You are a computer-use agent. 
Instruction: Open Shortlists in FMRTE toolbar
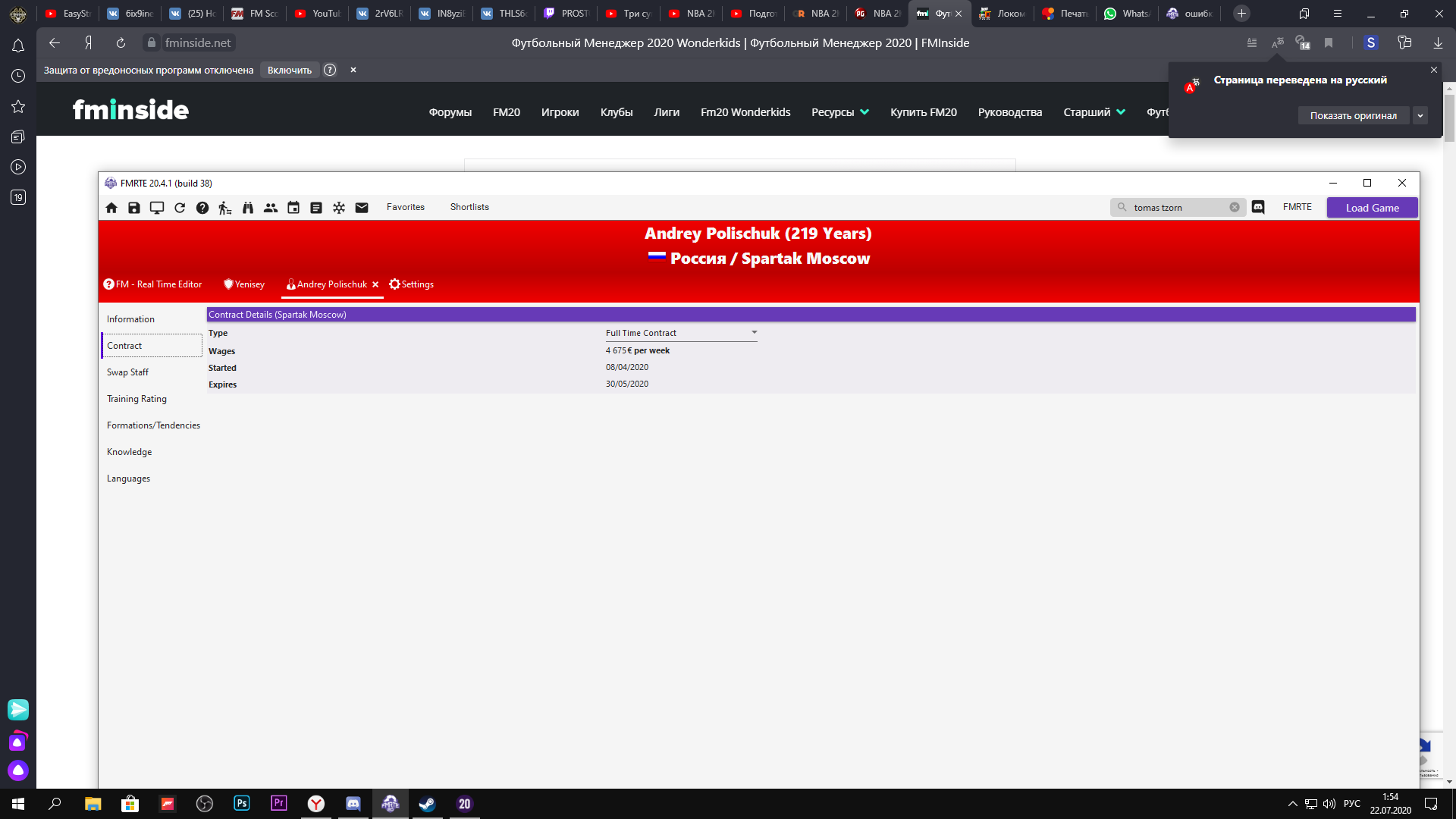coord(469,207)
